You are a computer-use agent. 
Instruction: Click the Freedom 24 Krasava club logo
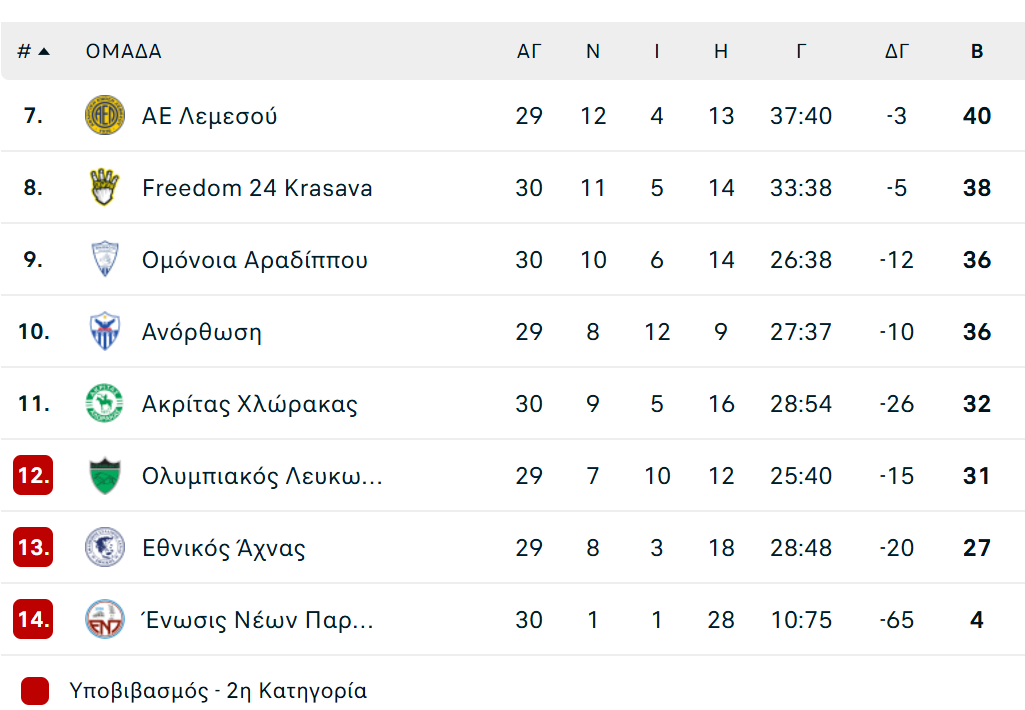coord(104,188)
